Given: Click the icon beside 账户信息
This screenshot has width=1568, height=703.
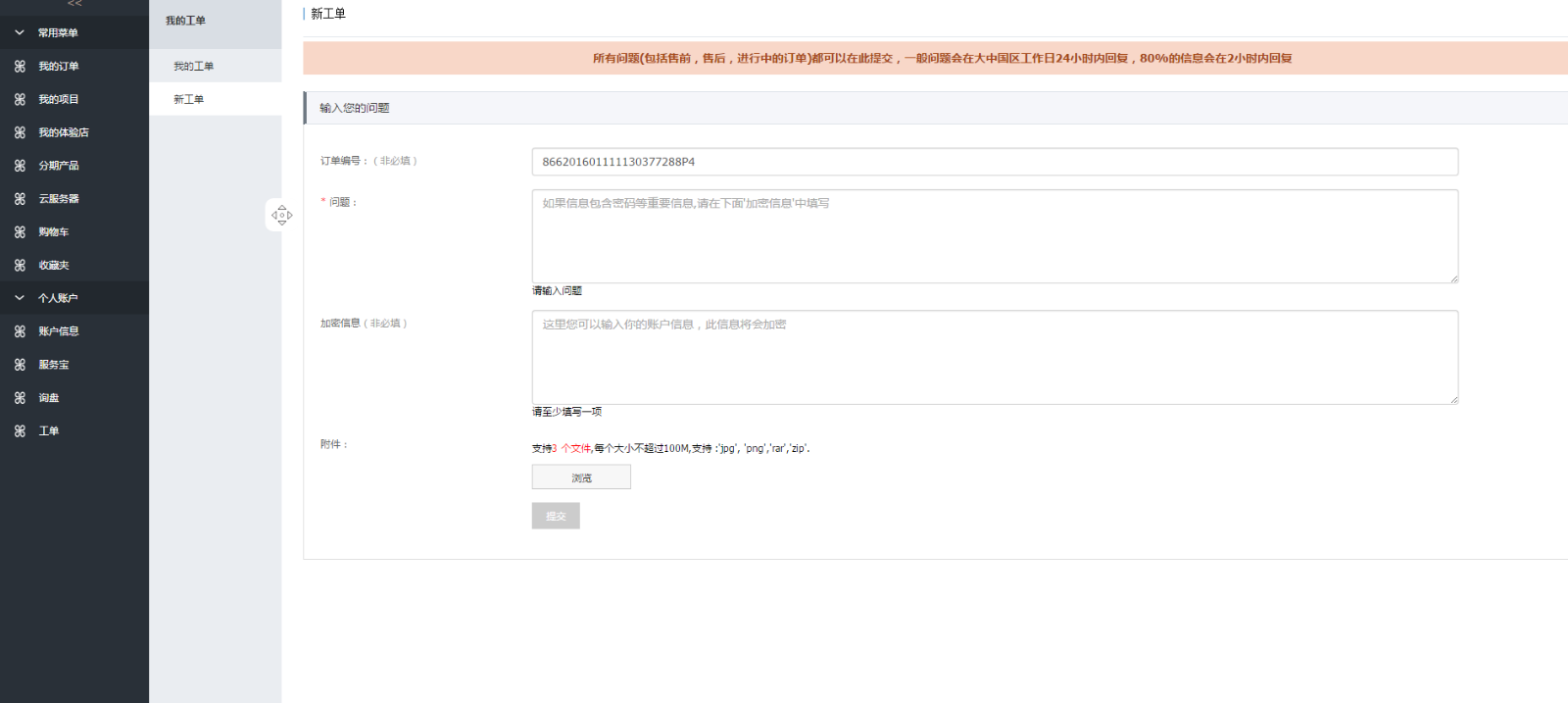Looking at the screenshot, I should [x=20, y=331].
